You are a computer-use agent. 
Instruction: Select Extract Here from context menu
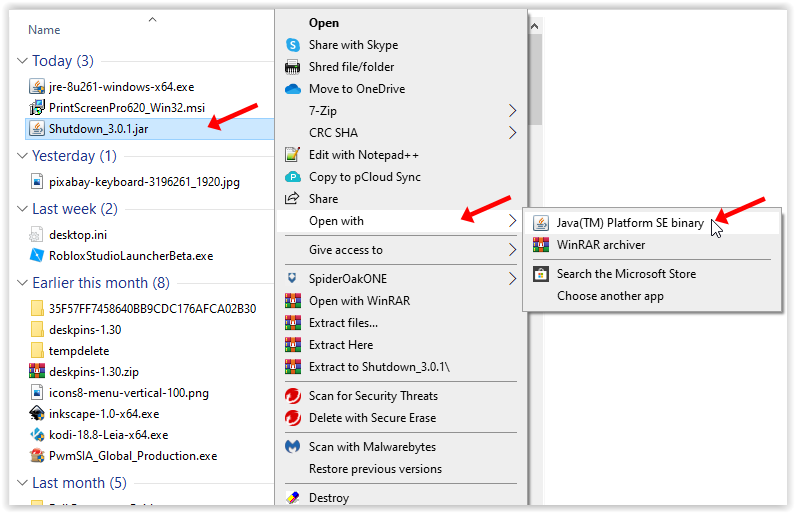[343, 345]
